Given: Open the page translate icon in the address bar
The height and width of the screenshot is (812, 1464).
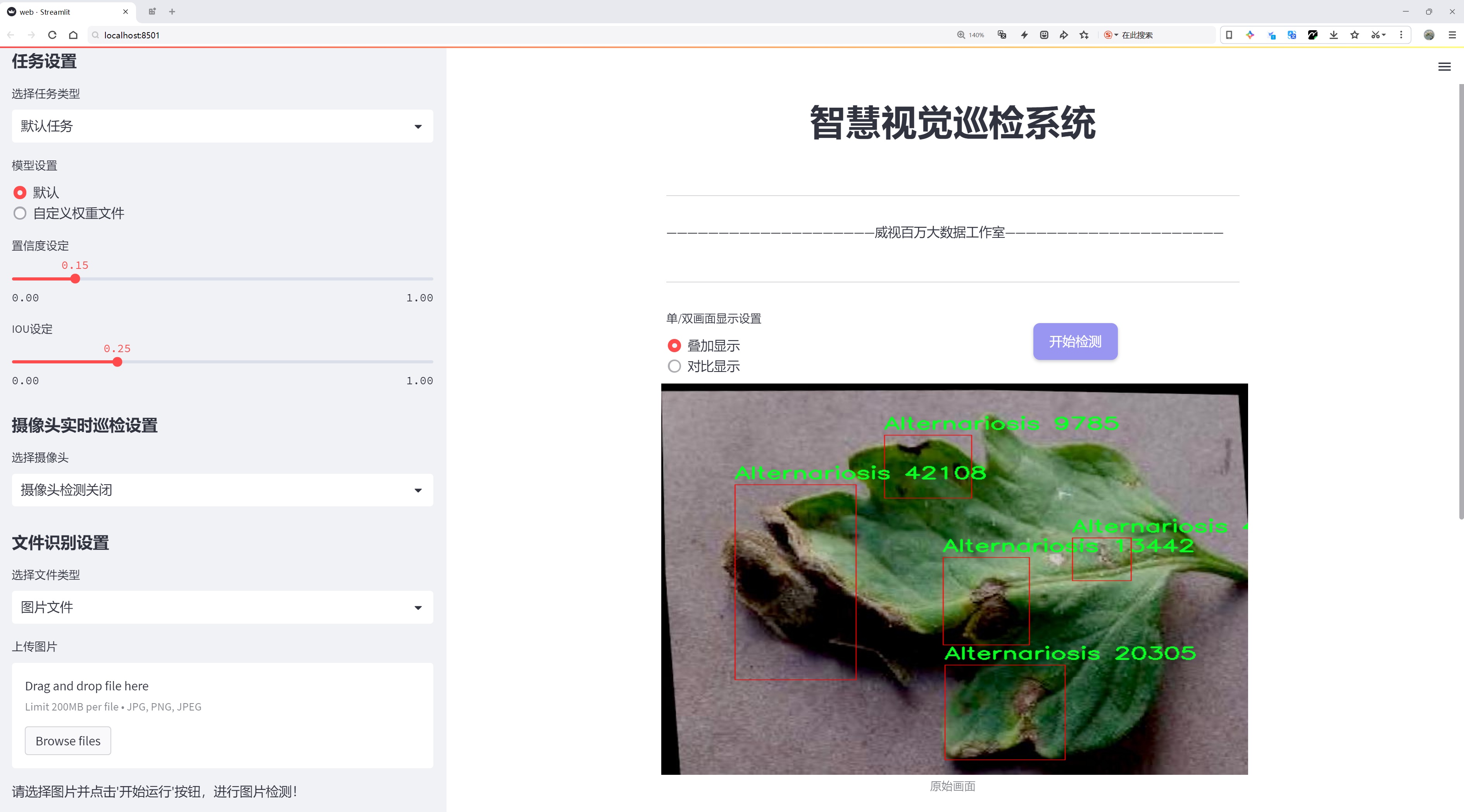Looking at the screenshot, I should (x=1002, y=35).
